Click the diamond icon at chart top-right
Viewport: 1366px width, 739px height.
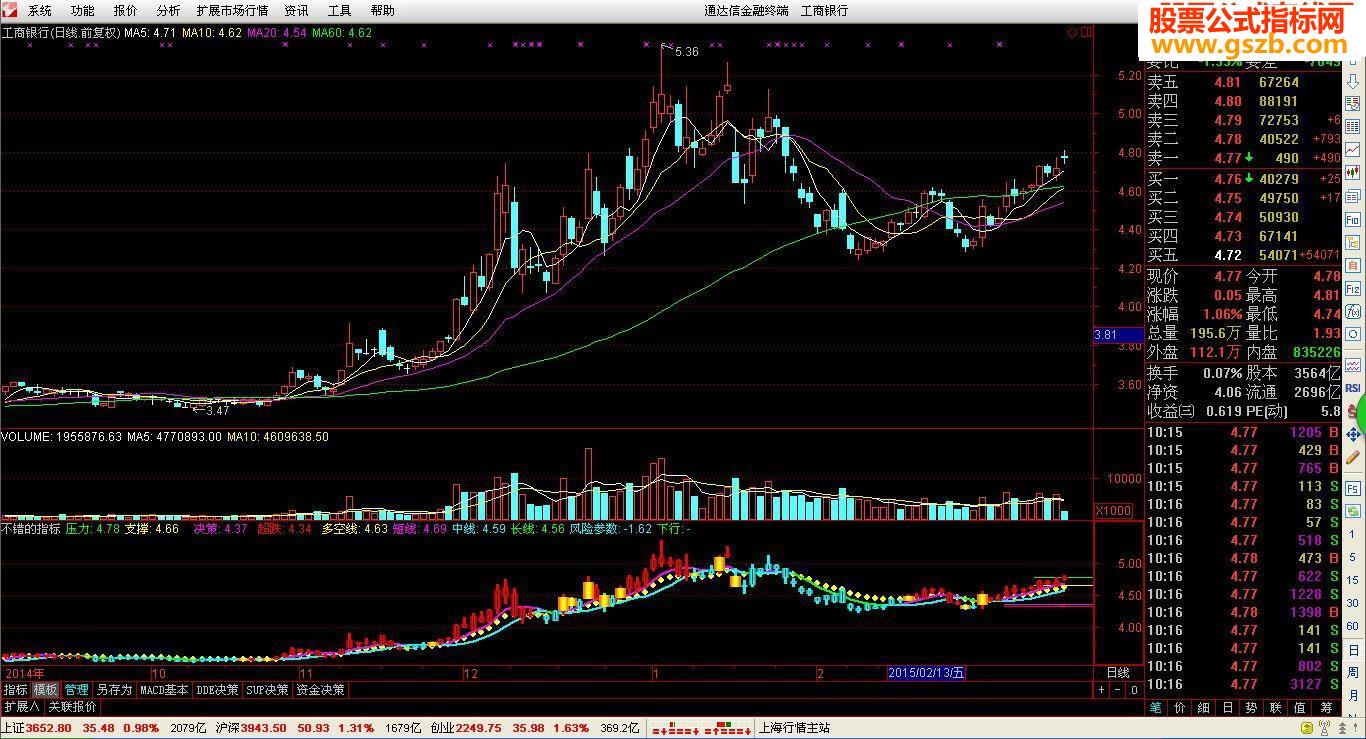[1072, 32]
